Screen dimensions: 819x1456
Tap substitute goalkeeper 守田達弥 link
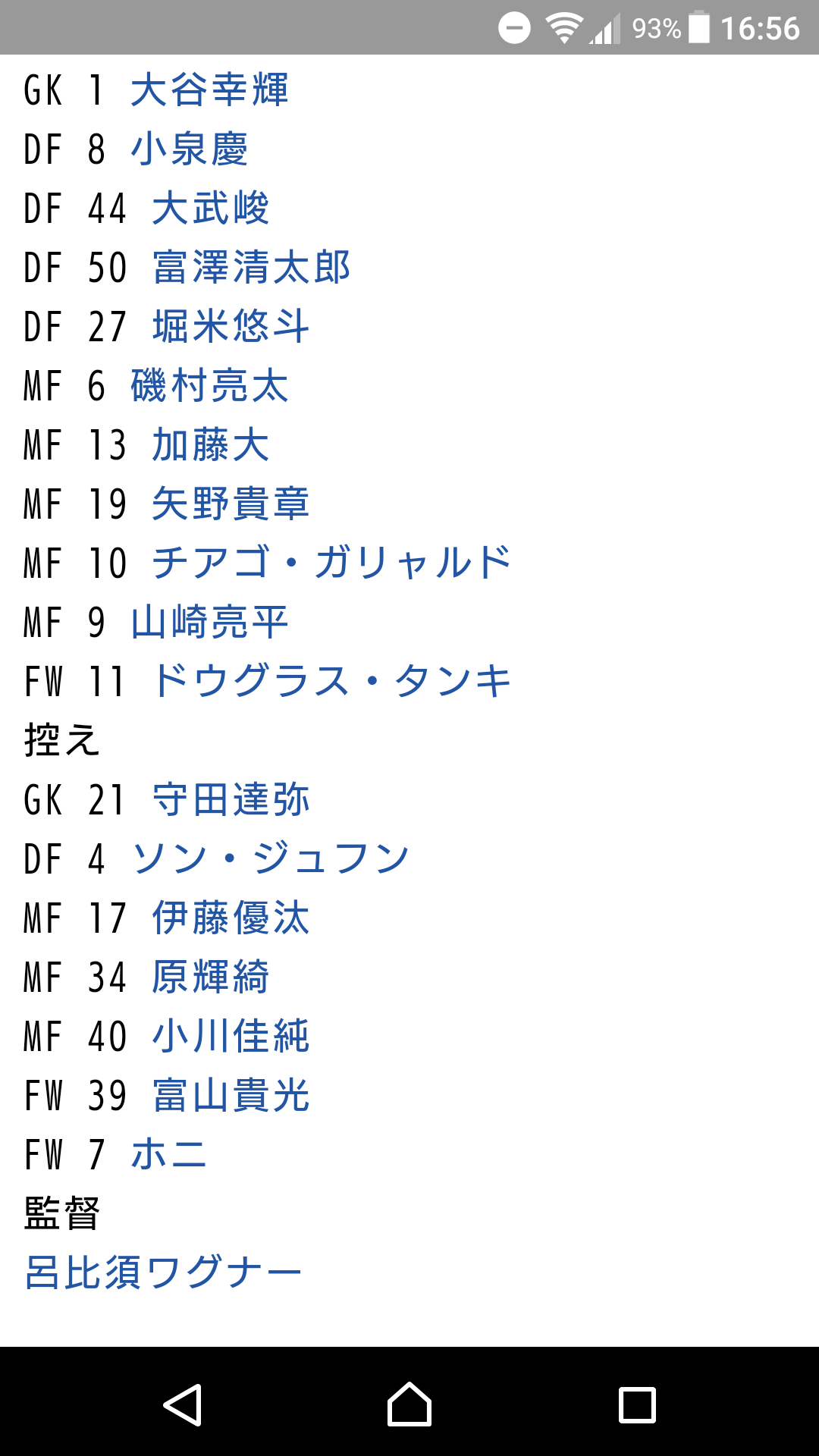click(231, 799)
